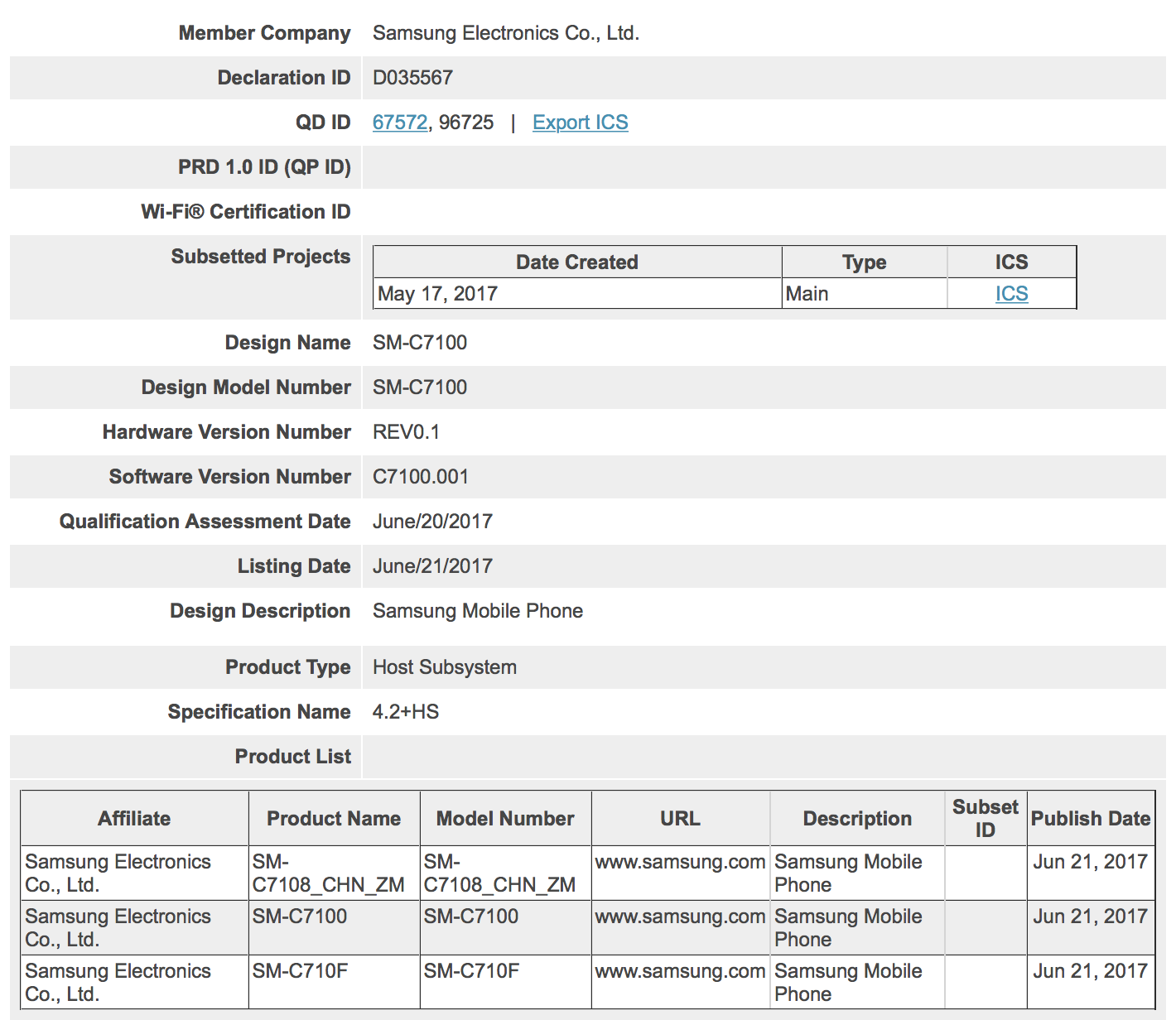The width and height of the screenshot is (1176, 1020).
Task: Click the Date Created column header
Action: pyautogui.click(x=576, y=262)
